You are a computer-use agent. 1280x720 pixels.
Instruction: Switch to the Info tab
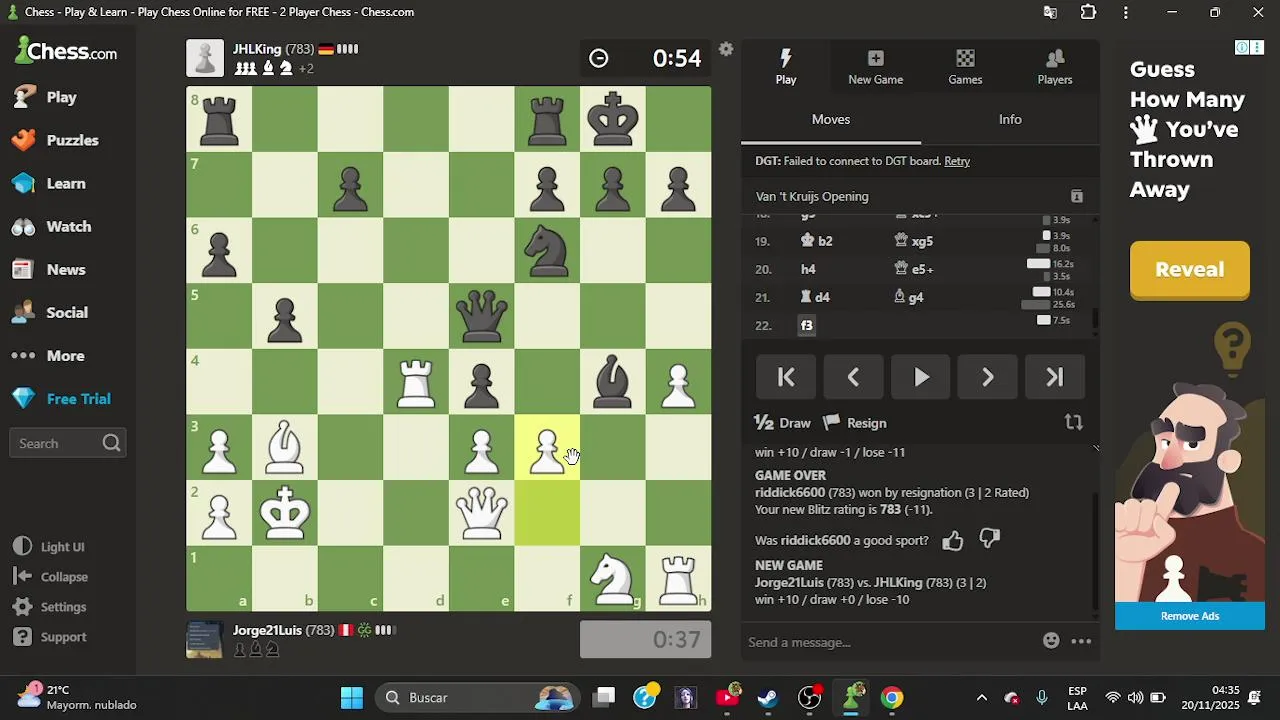tap(1010, 119)
